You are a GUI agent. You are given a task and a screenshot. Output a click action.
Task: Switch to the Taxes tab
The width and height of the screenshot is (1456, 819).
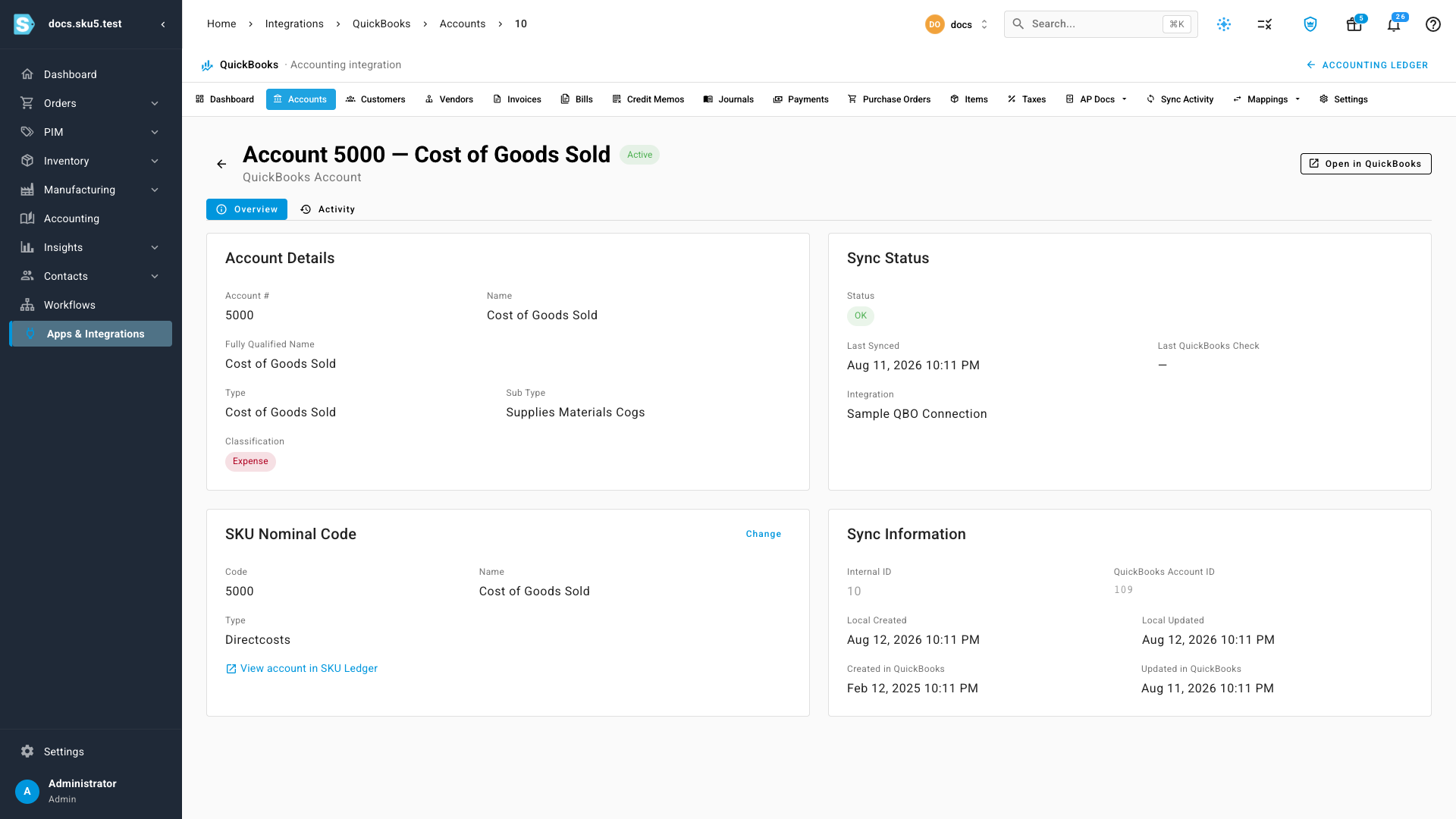[x=1027, y=99]
